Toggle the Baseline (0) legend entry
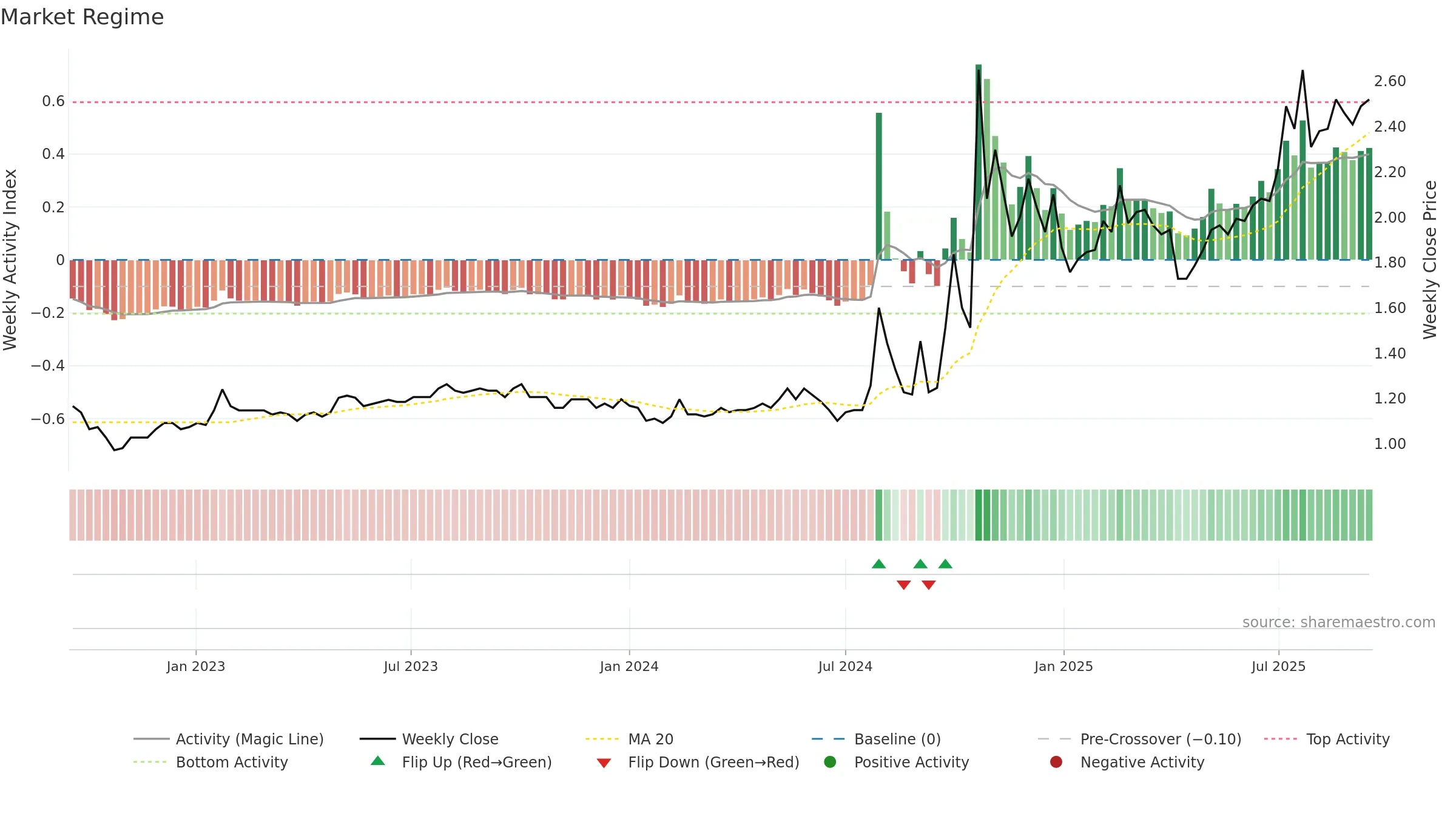This screenshot has width=1456, height=819. pyautogui.click(x=876, y=739)
